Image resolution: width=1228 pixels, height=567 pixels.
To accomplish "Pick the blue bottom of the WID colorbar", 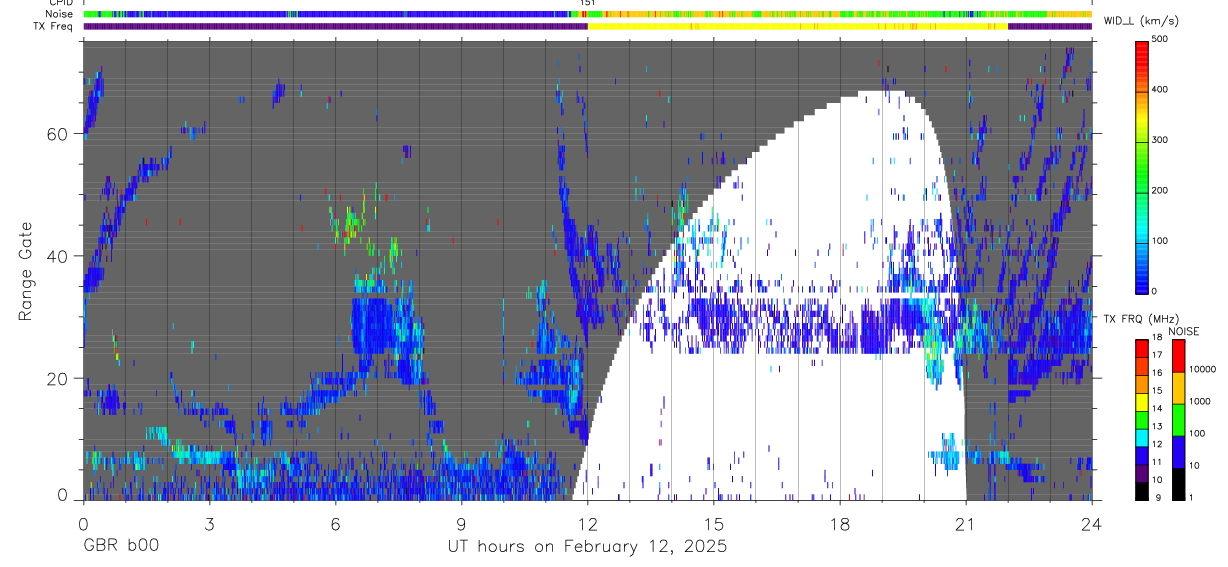I will [1142, 280].
